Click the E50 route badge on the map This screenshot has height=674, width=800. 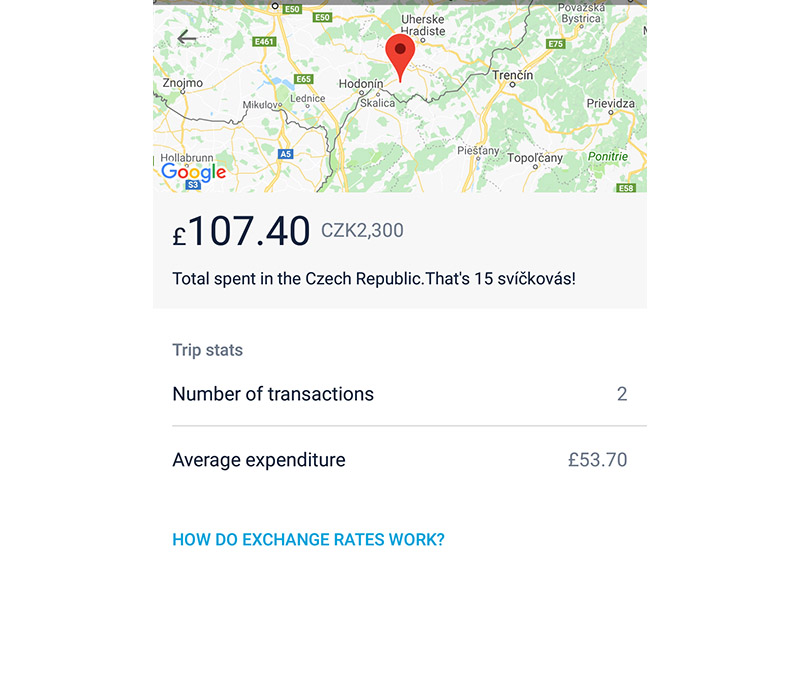(x=293, y=9)
